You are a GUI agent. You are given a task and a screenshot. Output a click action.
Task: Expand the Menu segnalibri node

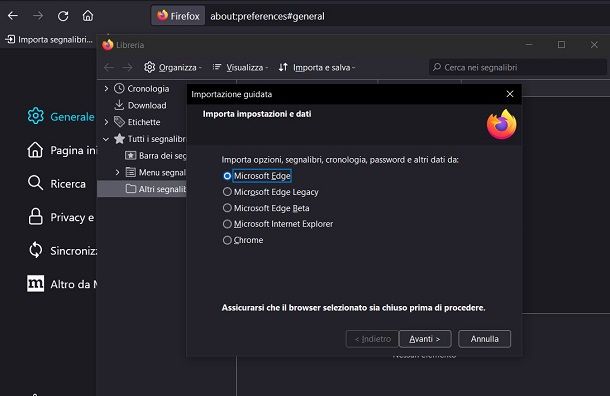(117, 172)
